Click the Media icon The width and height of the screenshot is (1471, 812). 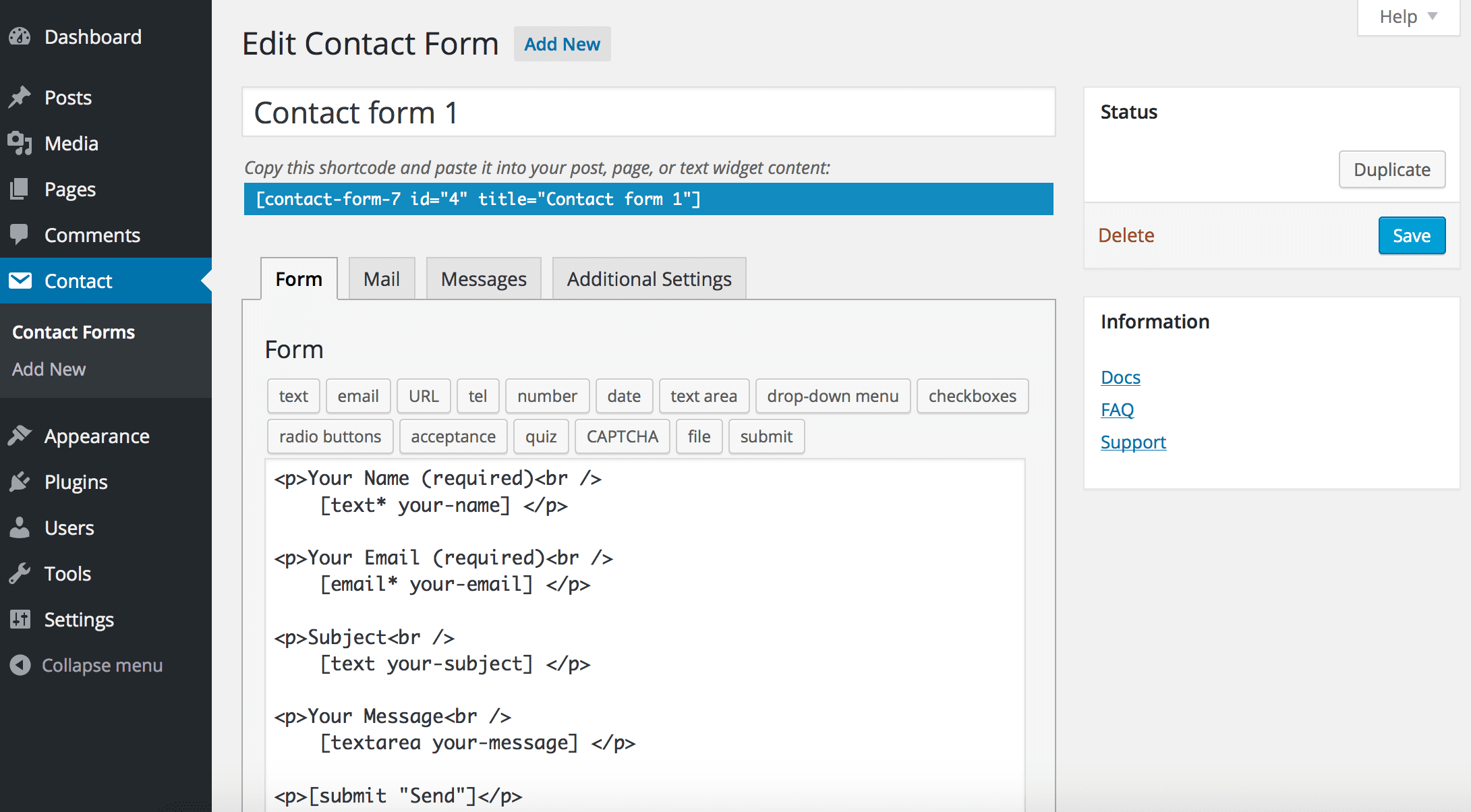(20, 143)
